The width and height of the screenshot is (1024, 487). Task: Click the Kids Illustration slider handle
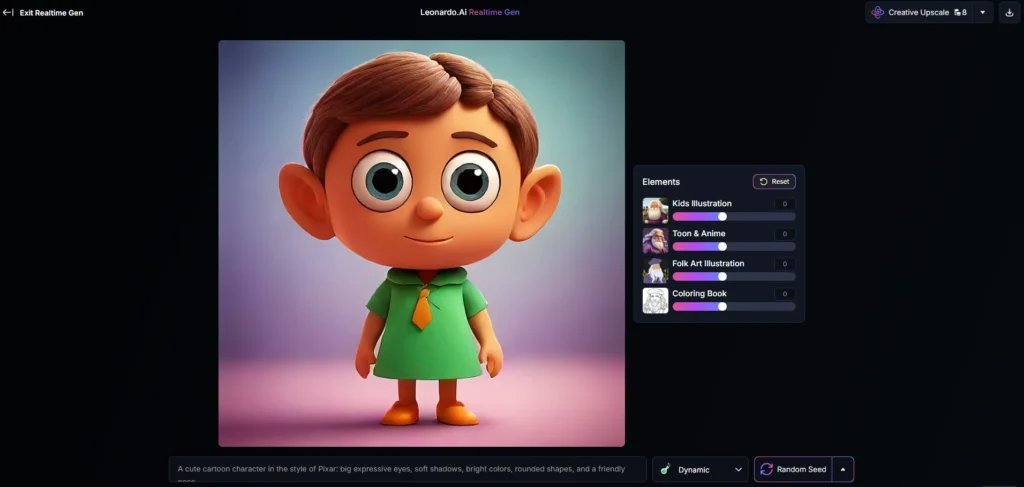pos(722,217)
